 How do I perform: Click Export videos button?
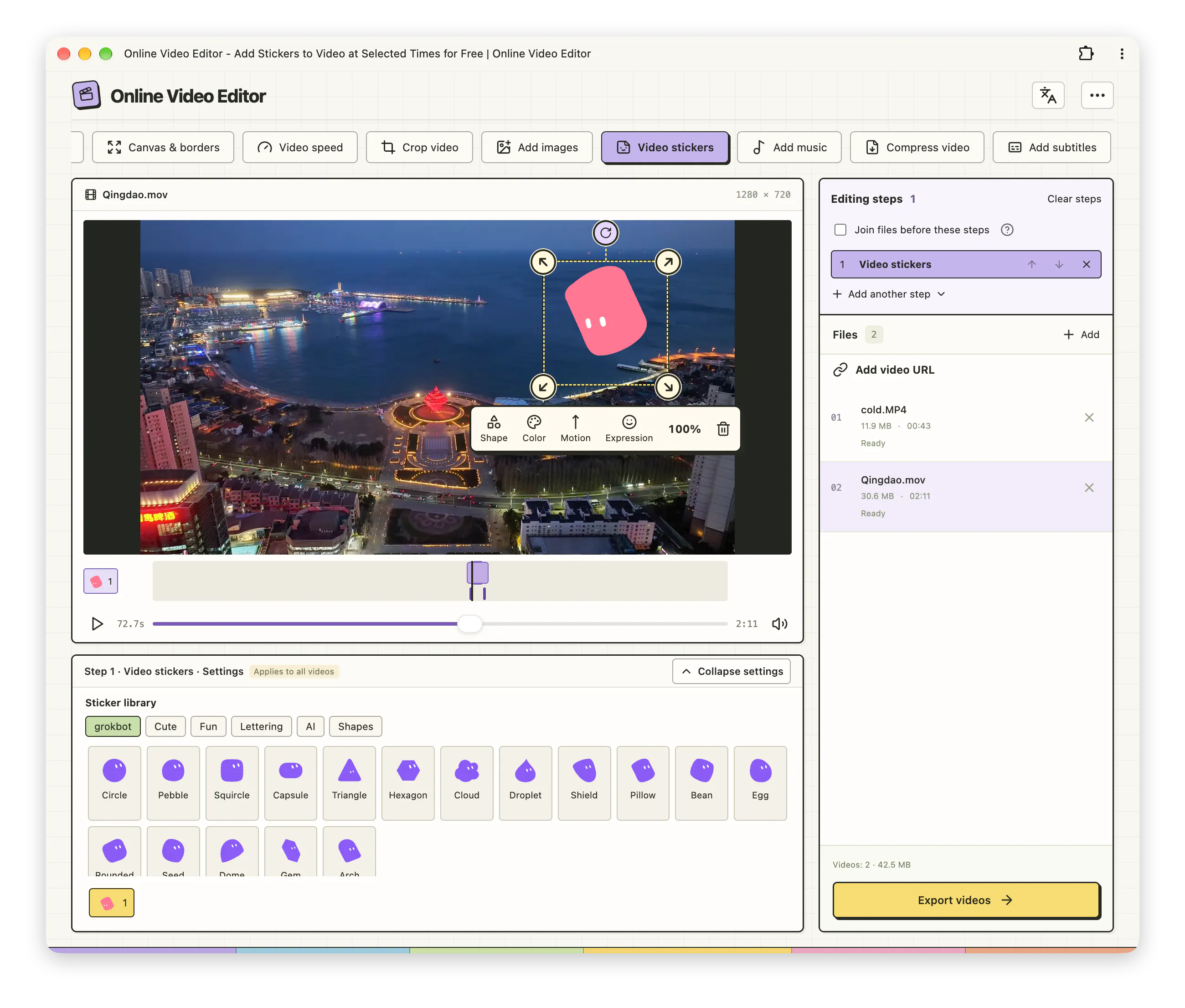click(x=966, y=900)
